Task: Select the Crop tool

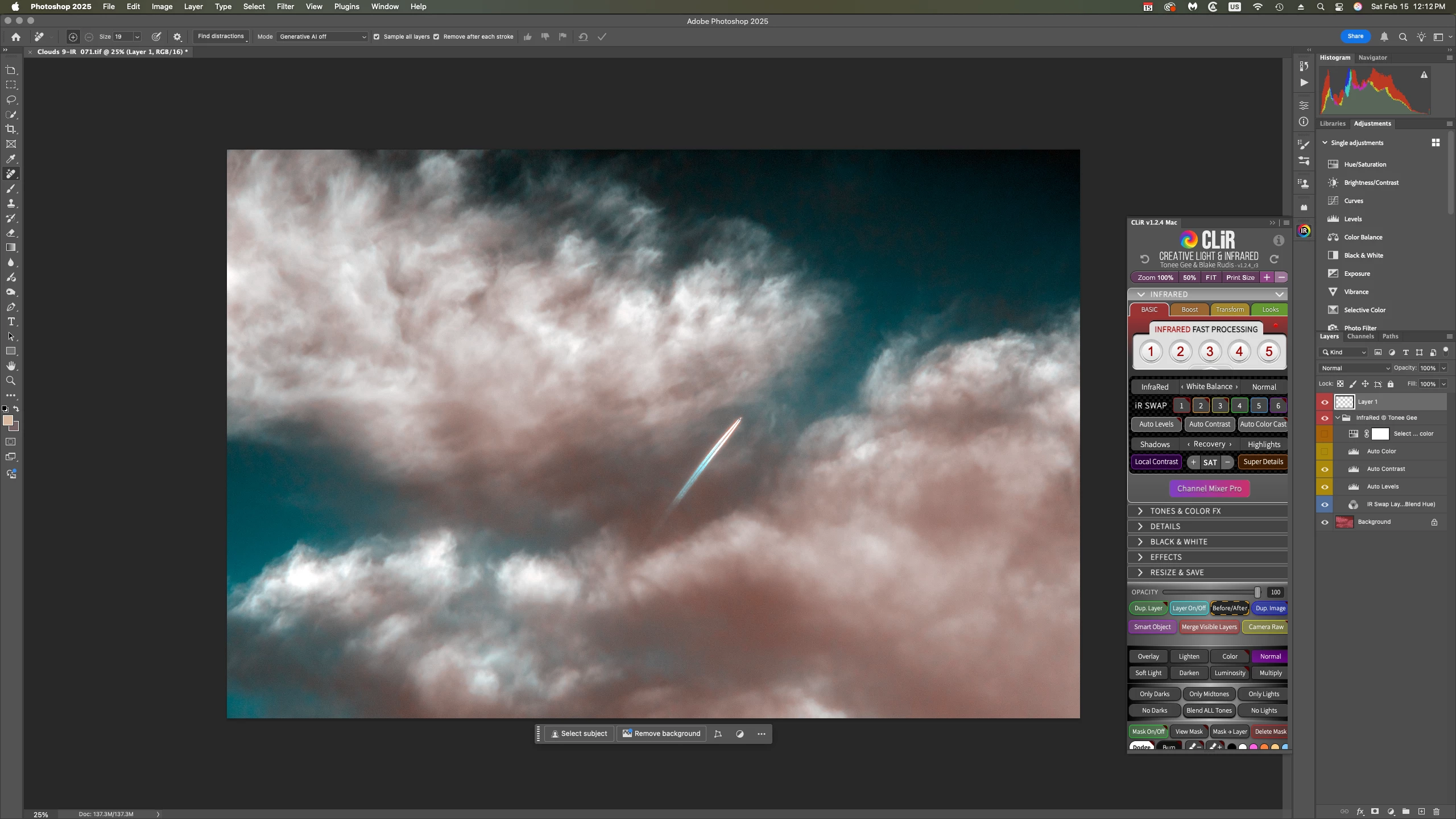Action: coord(11,129)
